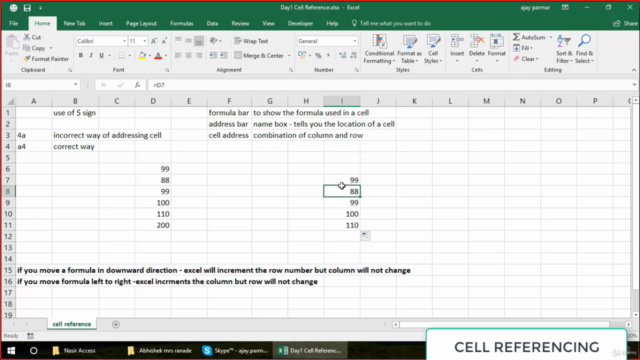
Task: Switch to the Formulas tab
Action: click(182, 24)
